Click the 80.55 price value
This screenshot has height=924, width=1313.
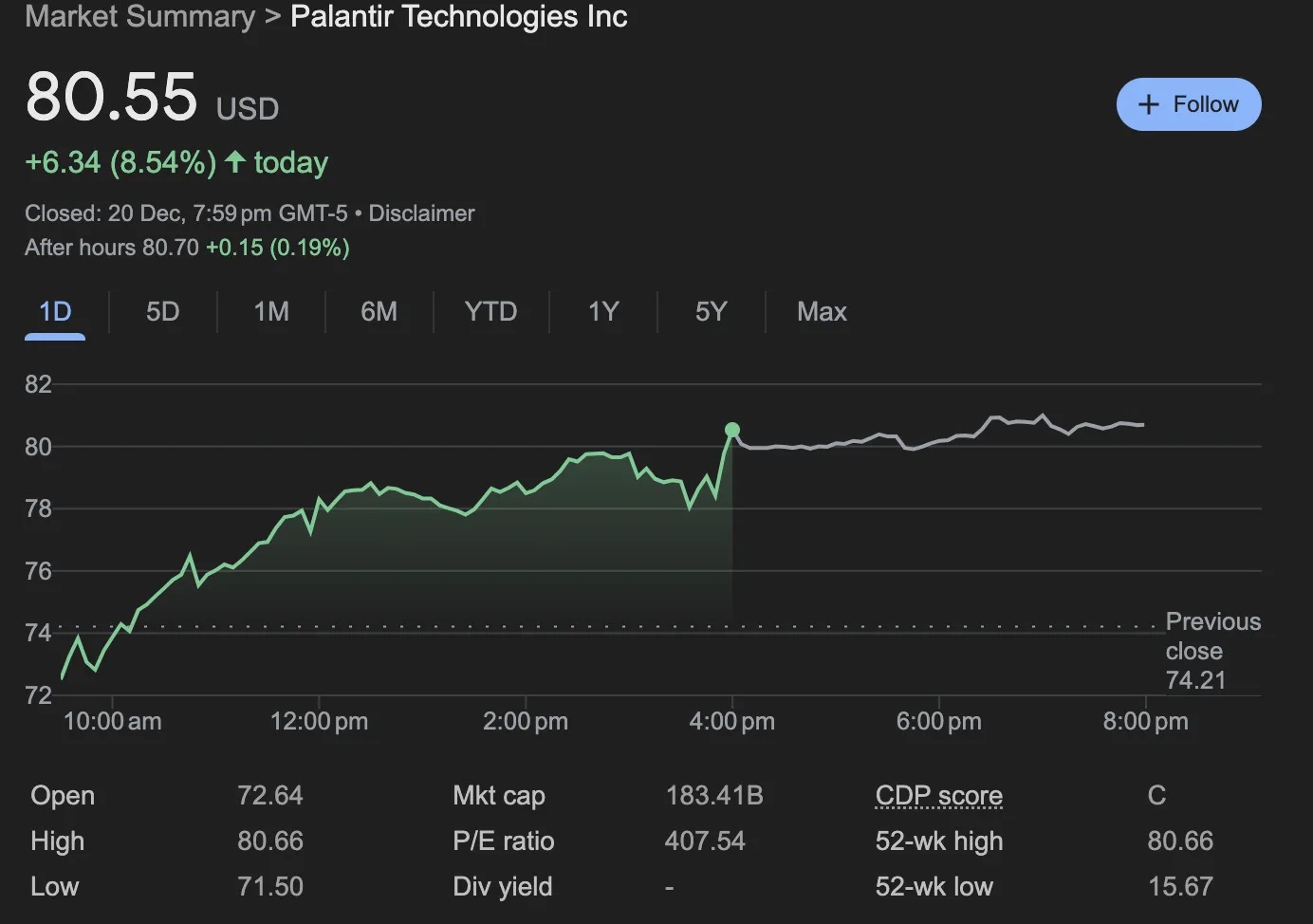click(111, 97)
